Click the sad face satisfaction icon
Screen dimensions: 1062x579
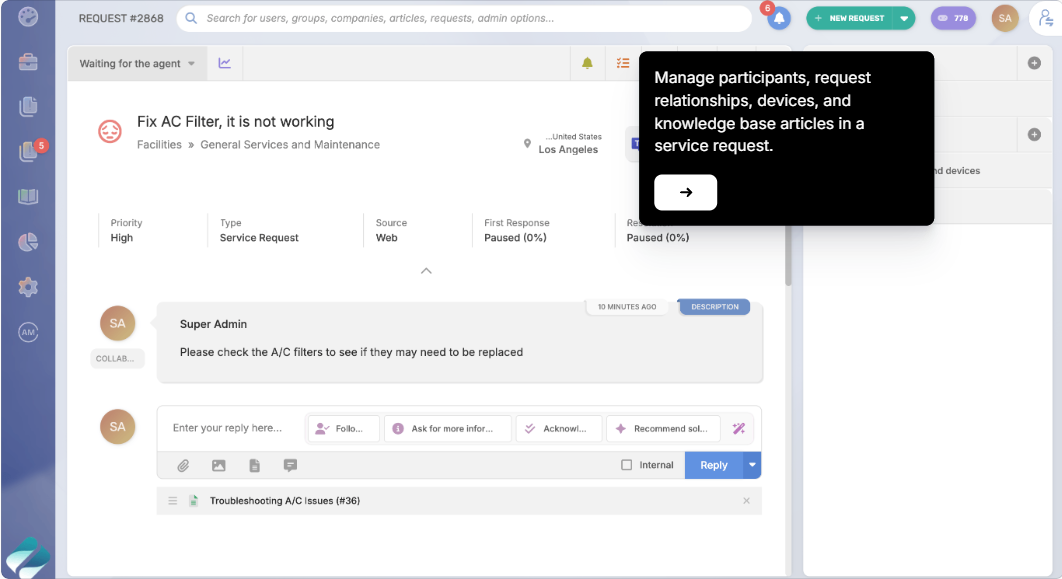(110, 131)
